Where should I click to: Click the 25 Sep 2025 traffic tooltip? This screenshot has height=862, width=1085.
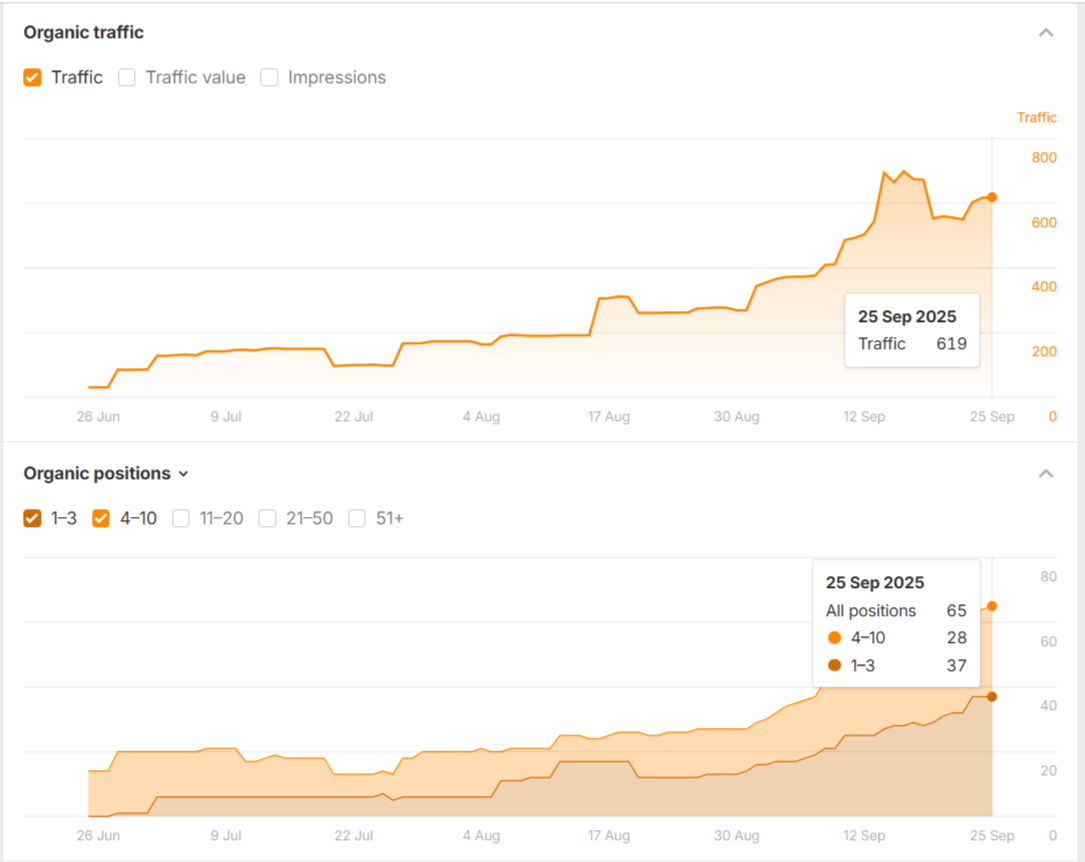[x=911, y=330]
